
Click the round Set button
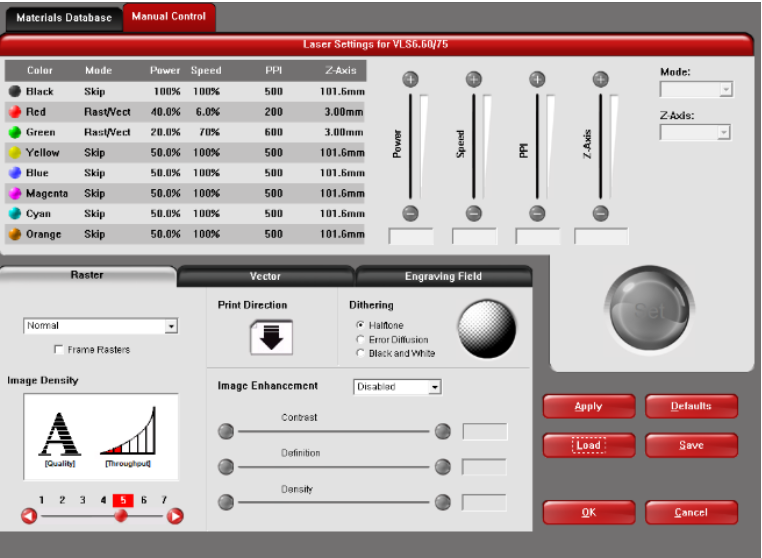(x=649, y=309)
